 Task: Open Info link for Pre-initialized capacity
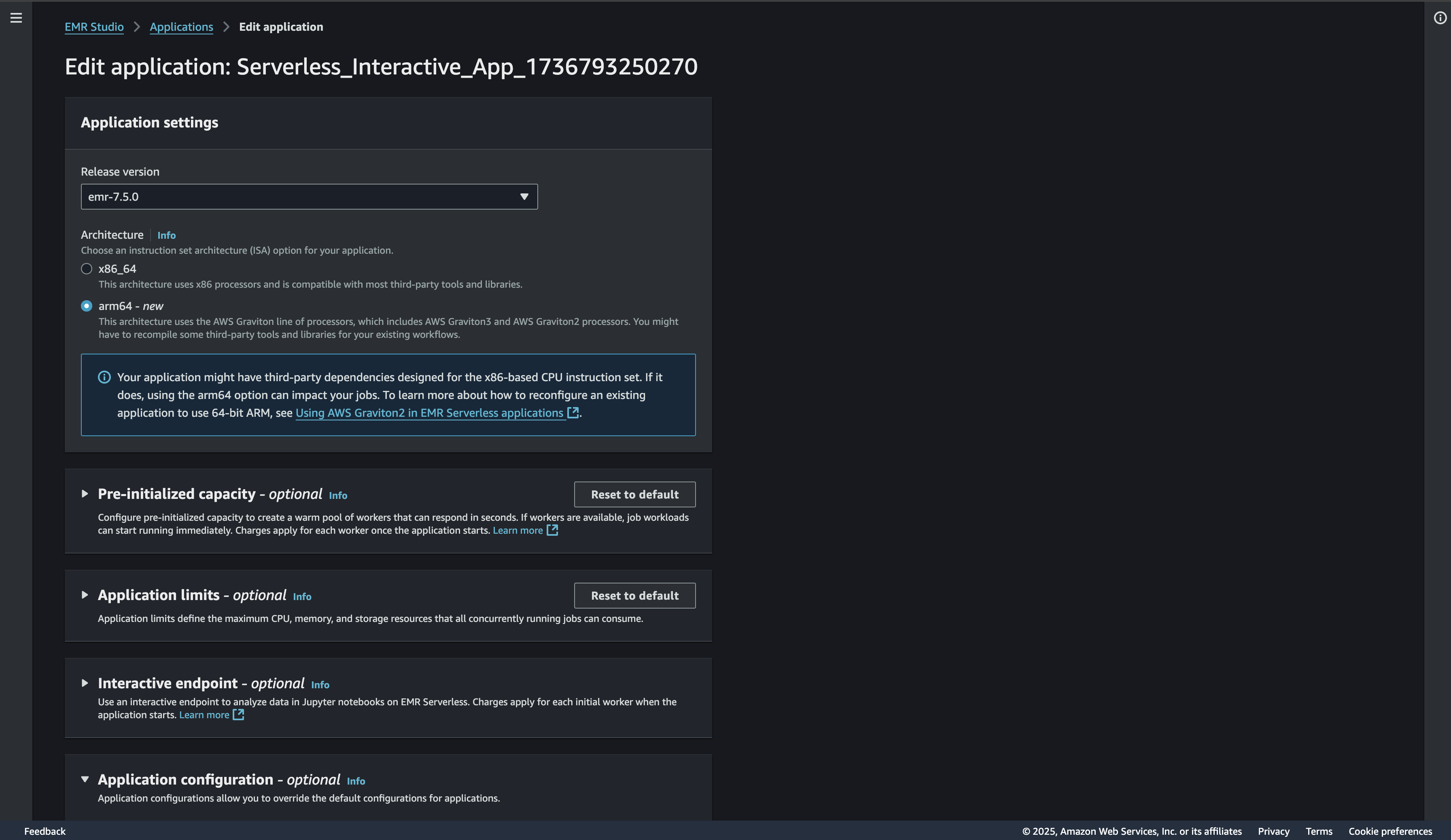338,496
